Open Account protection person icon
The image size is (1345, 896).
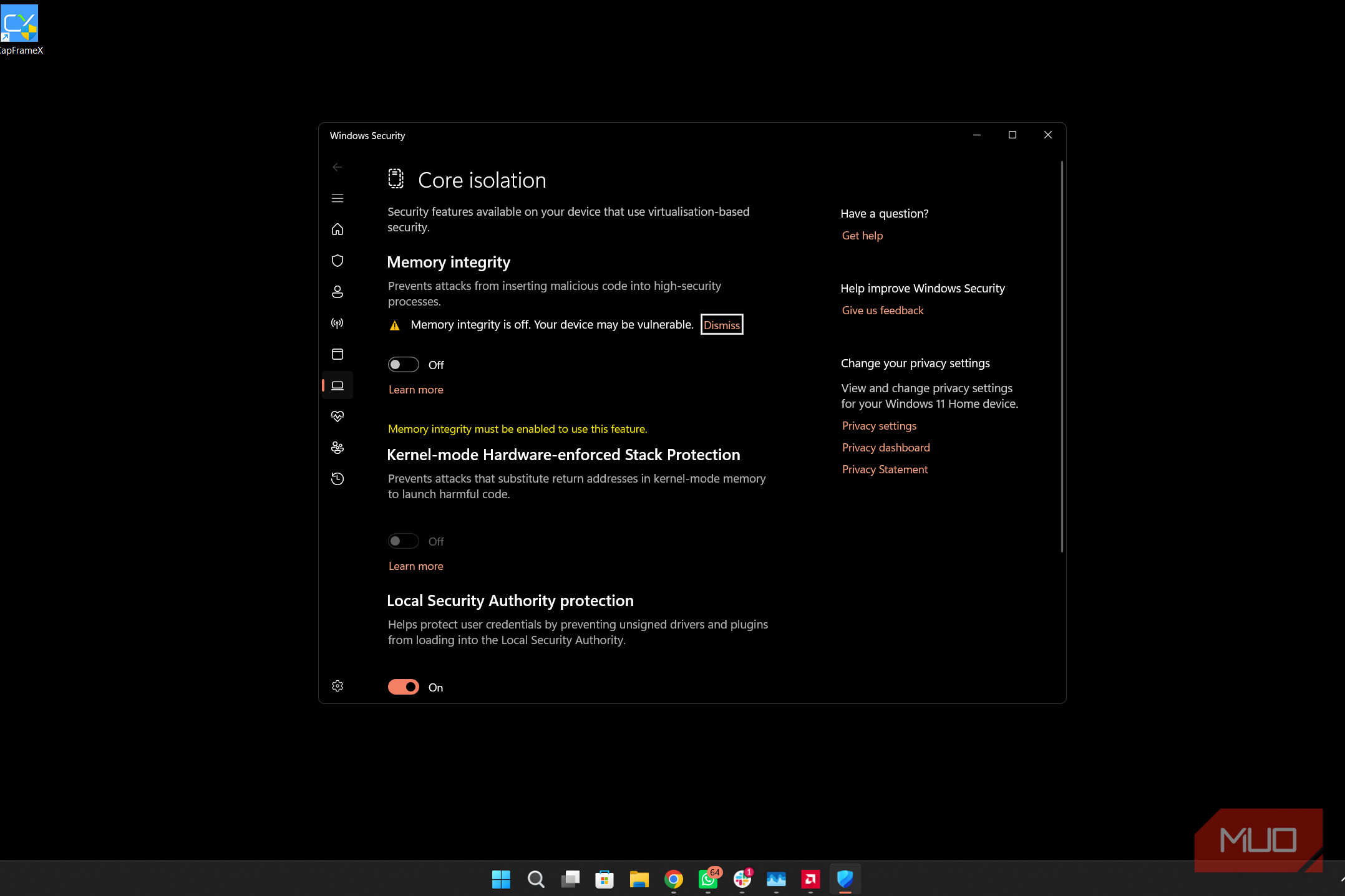pyautogui.click(x=337, y=292)
